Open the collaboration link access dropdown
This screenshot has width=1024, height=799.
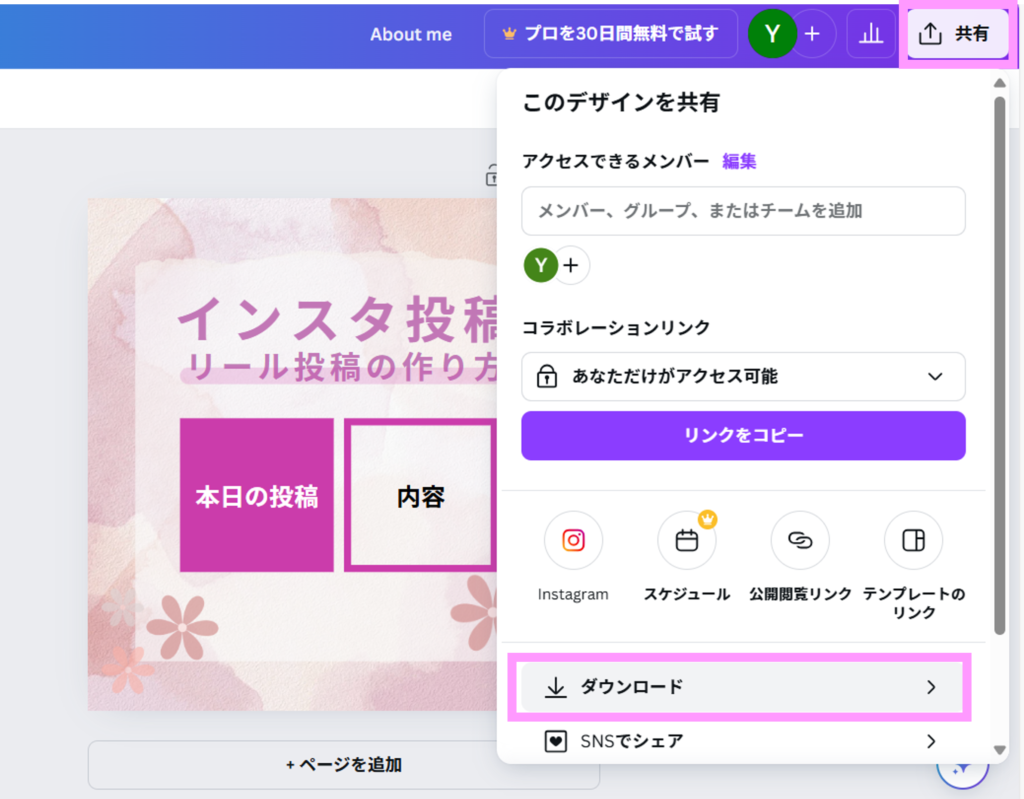[x=743, y=376]
